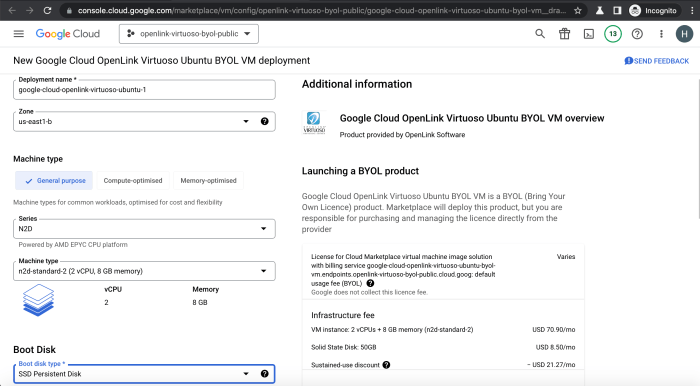Open the help question mark in header

tap(637, 34)
